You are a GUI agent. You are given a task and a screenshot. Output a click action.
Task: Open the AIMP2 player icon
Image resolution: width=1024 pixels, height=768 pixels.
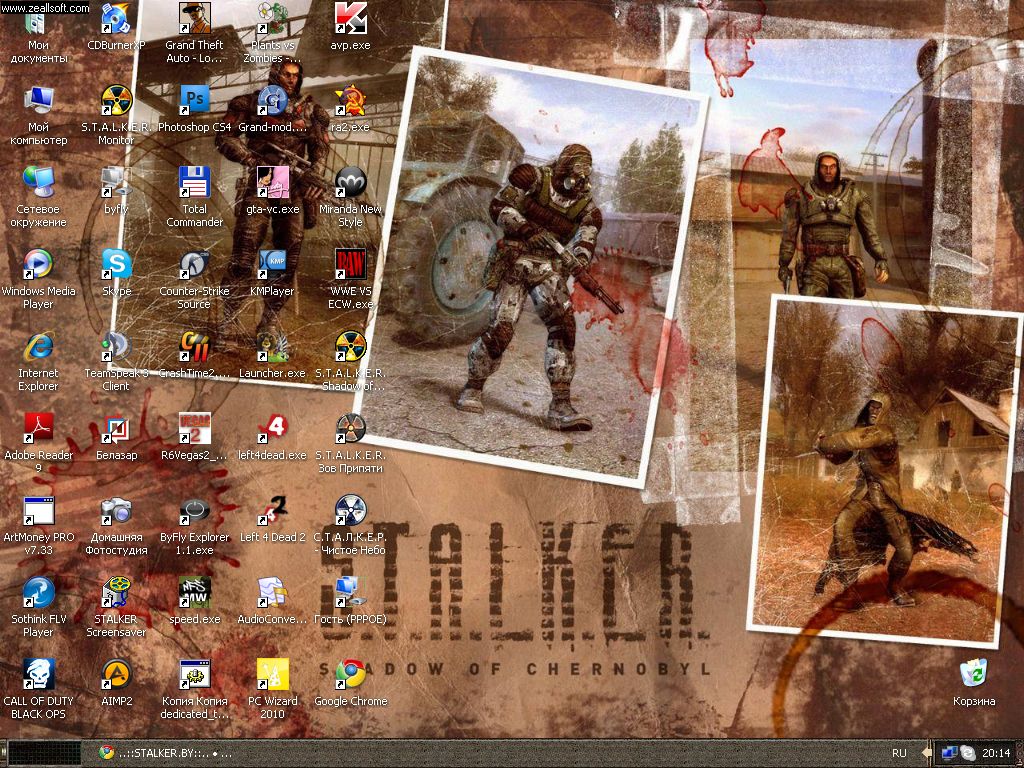116,675
